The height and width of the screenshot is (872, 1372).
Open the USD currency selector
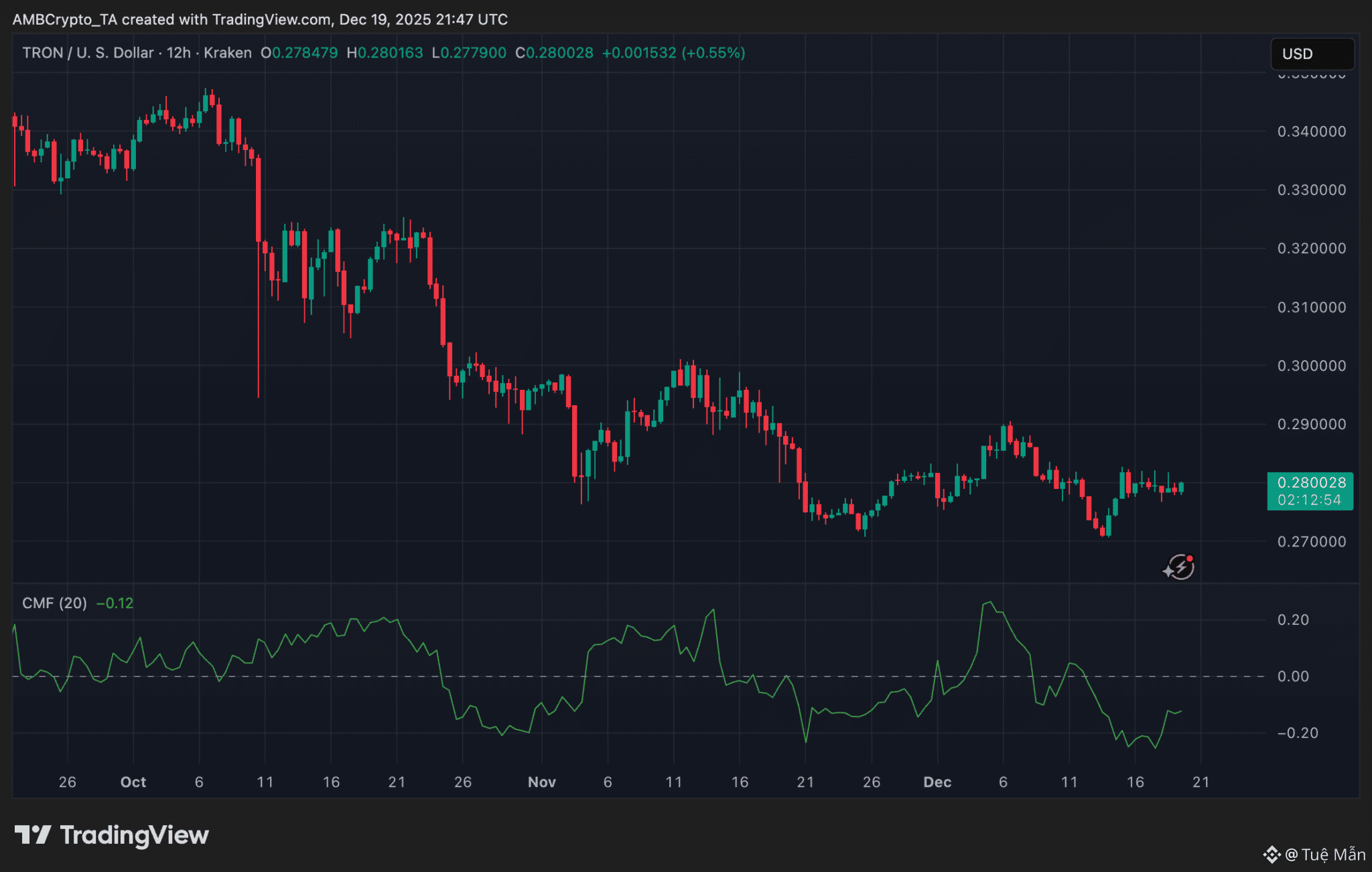(1312, 54)
